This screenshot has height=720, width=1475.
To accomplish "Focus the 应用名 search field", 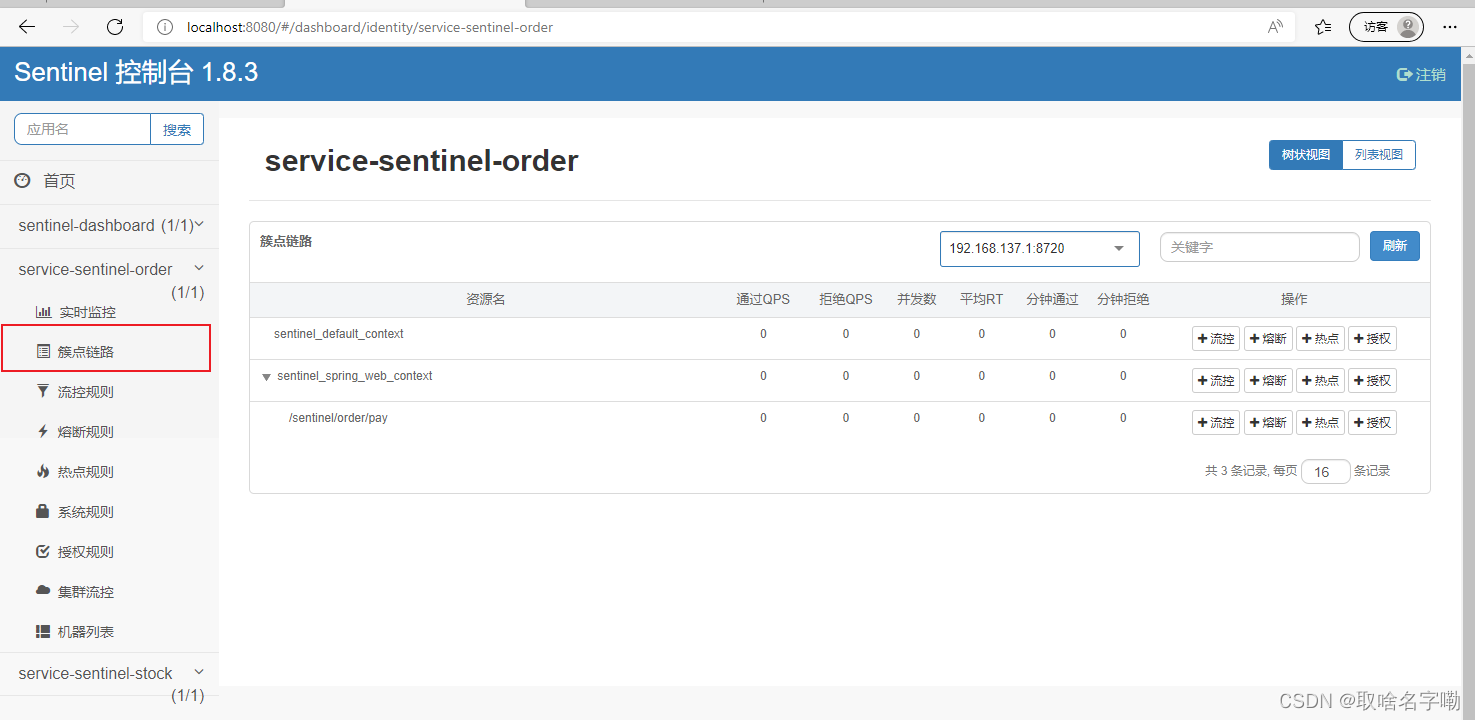I will (82, 129).
